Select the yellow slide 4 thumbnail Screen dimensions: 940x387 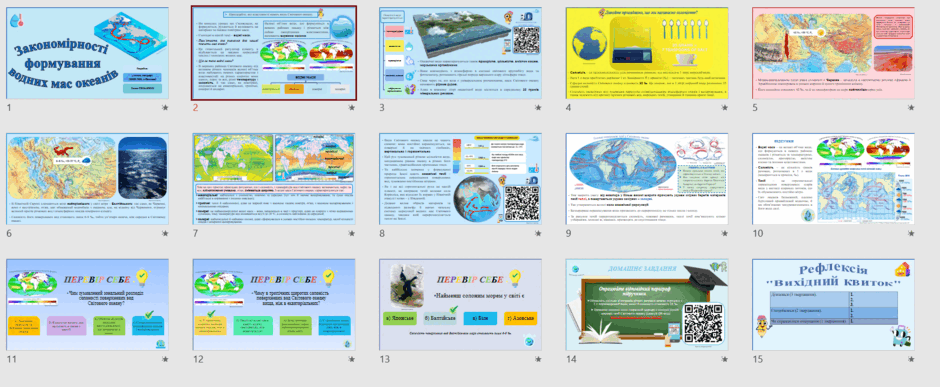pos(647,53)
